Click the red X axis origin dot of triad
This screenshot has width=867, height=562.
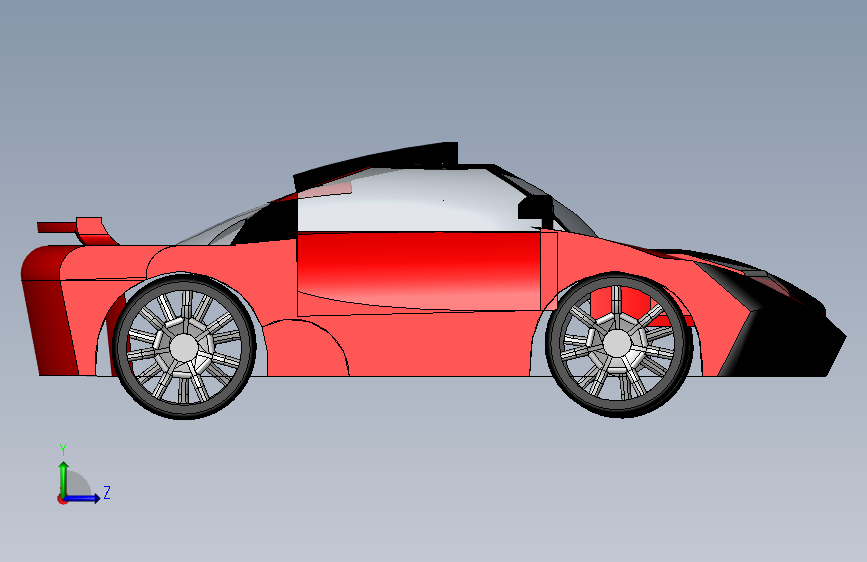pyautogui.click(x=61, y=499)
